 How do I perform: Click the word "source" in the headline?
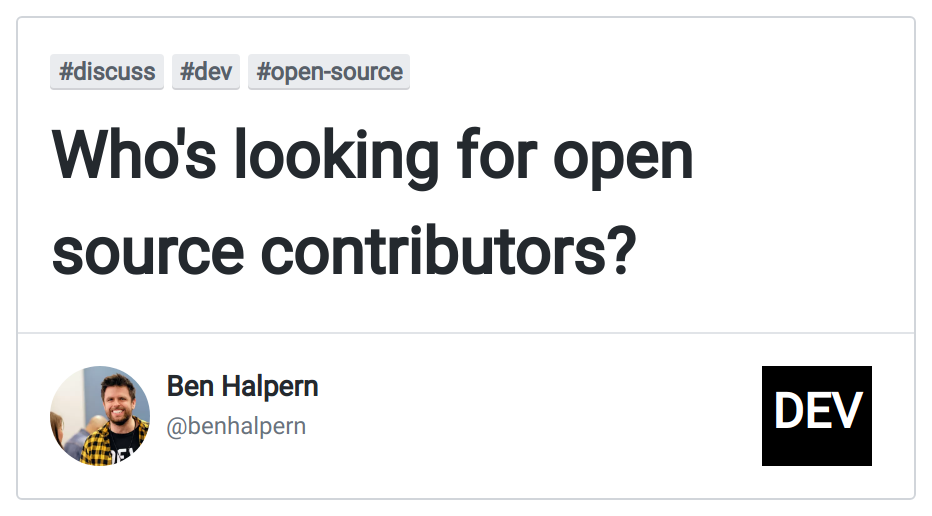(x=148, y=250)
